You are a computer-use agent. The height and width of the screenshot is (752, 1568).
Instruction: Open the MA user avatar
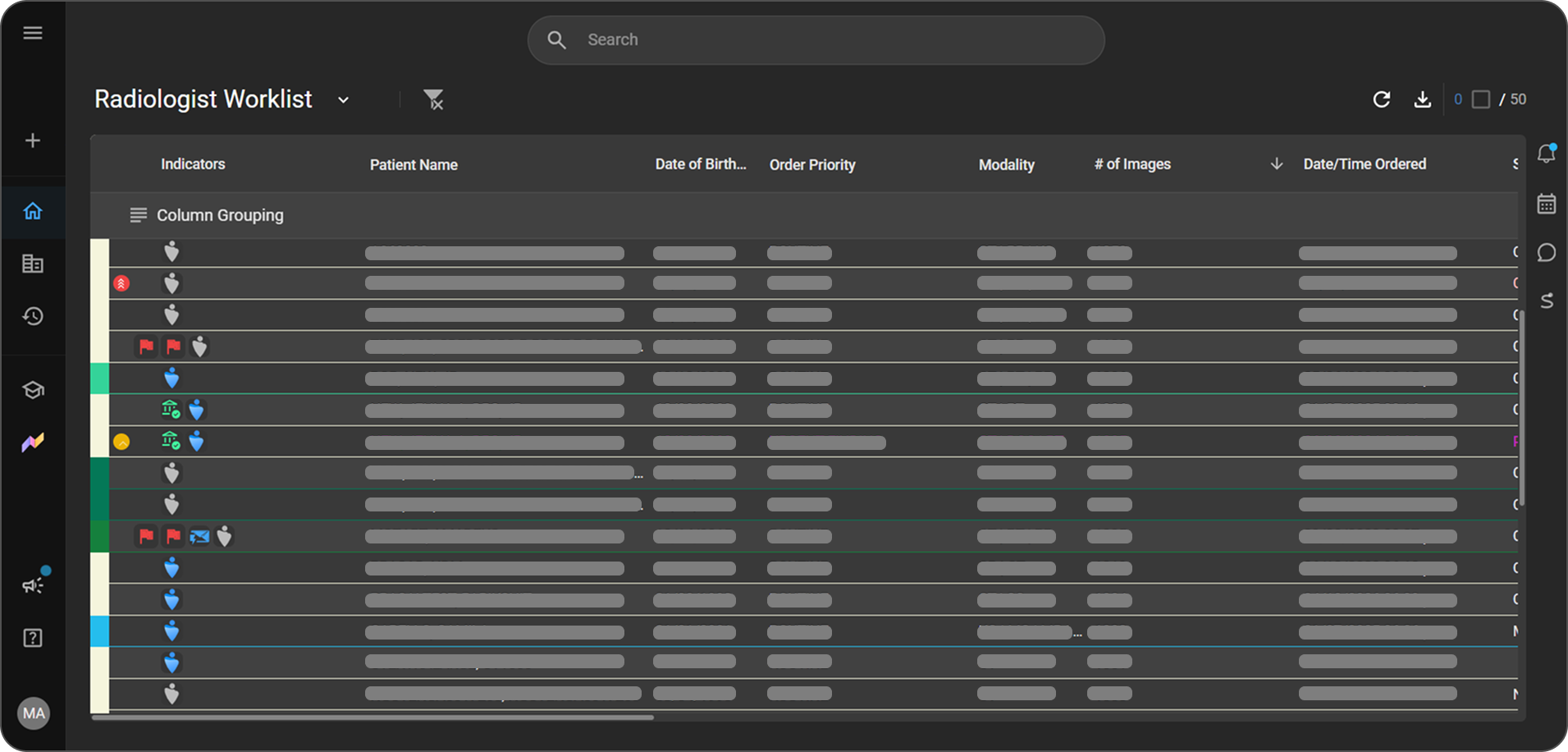(x=34, y=713)
